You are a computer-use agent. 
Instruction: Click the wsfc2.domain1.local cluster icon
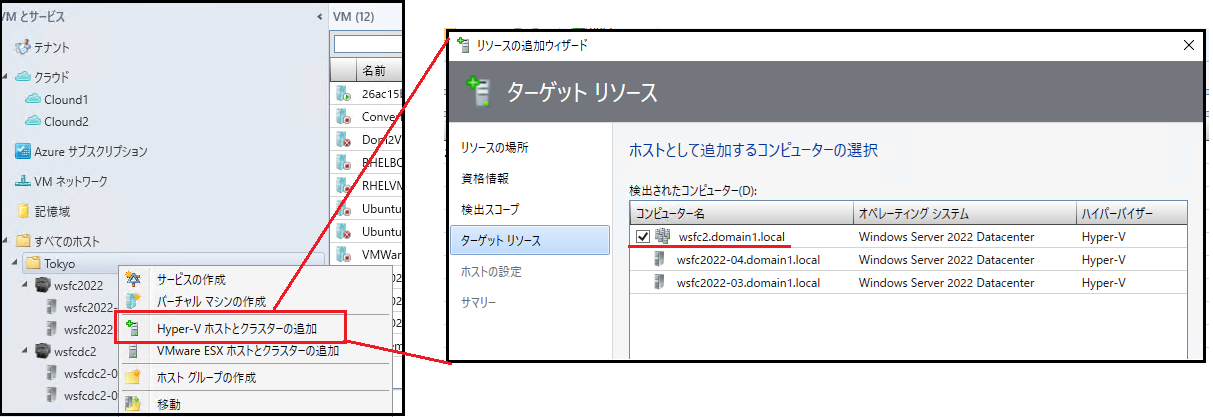tap(662, 237)
